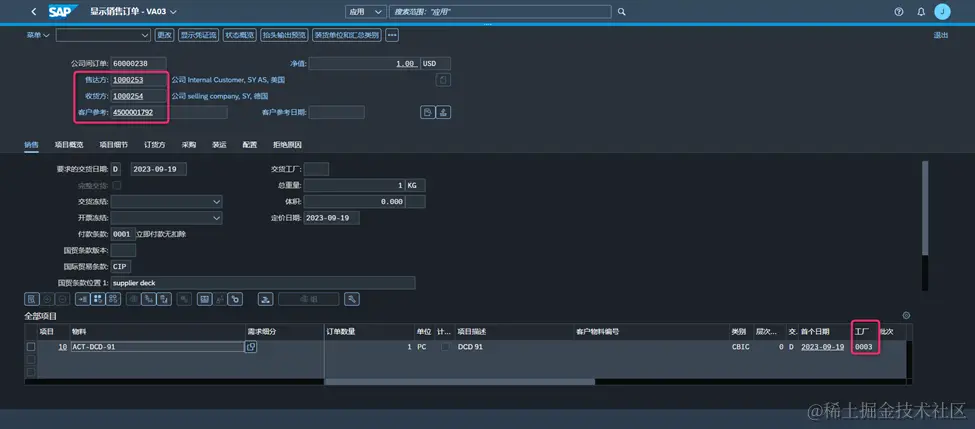
Task: Click the SAP logo
Action: point(63,12)
